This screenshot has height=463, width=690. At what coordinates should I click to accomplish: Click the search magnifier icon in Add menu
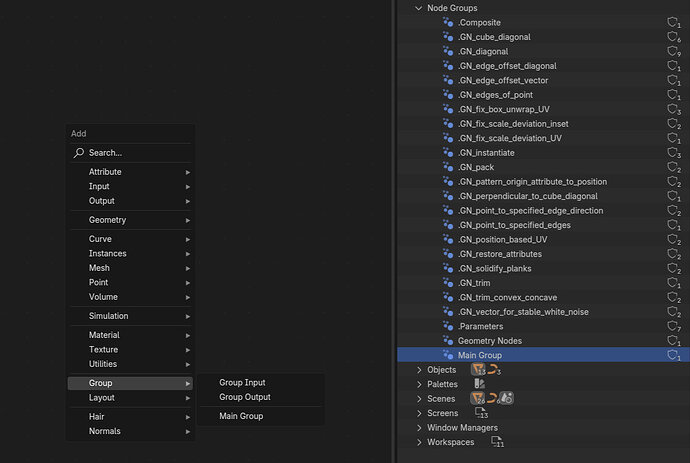click(x=79, y=153)
